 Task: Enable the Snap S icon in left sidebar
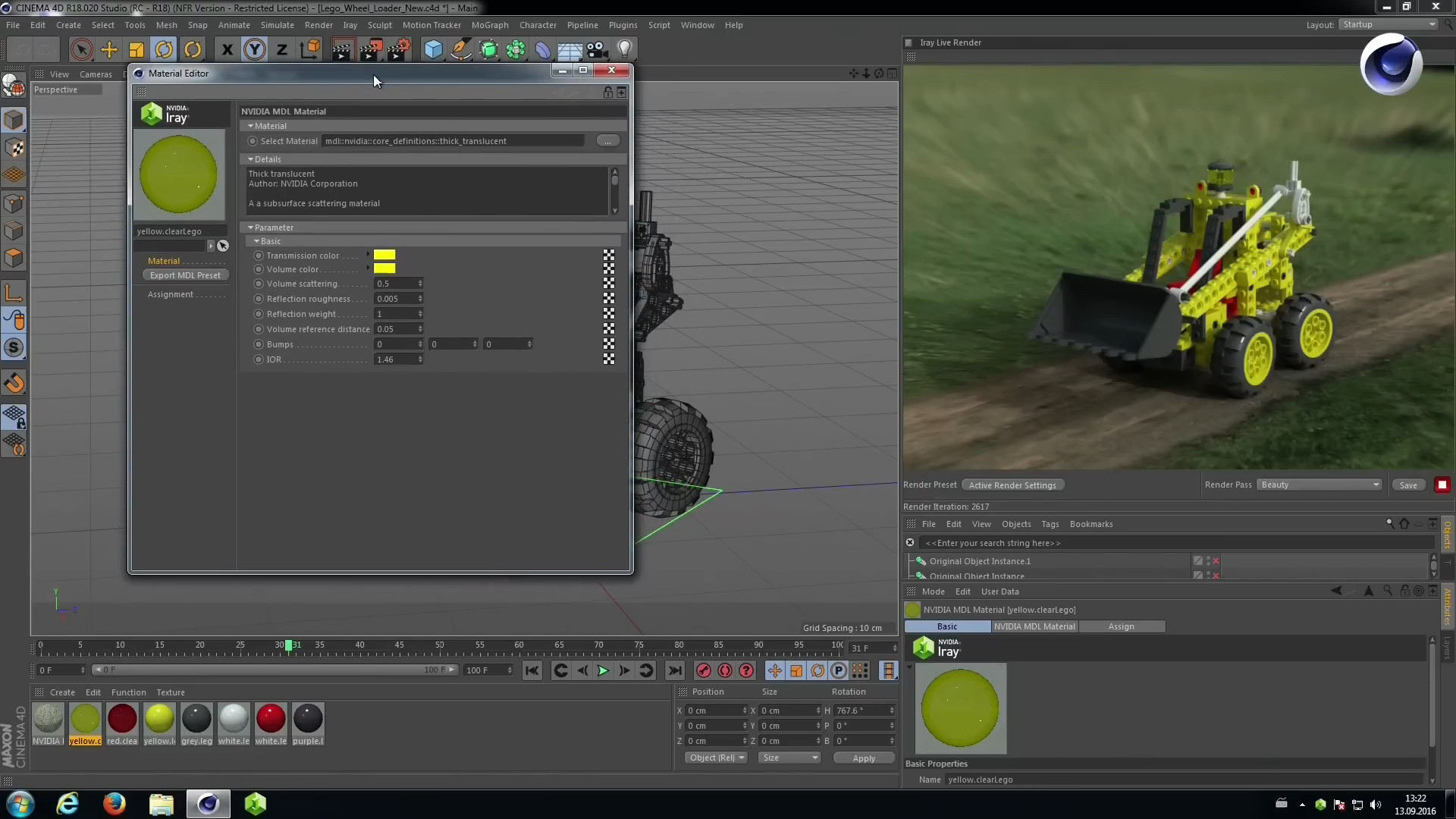tap(14, 348)
